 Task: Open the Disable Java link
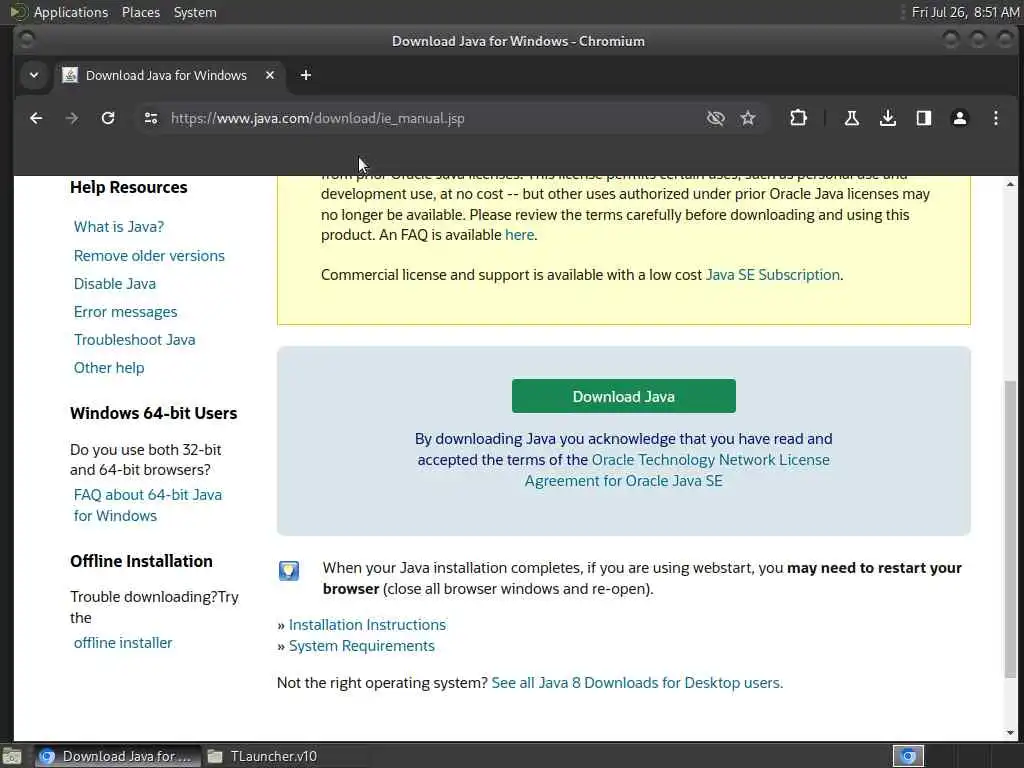point(114,283)
